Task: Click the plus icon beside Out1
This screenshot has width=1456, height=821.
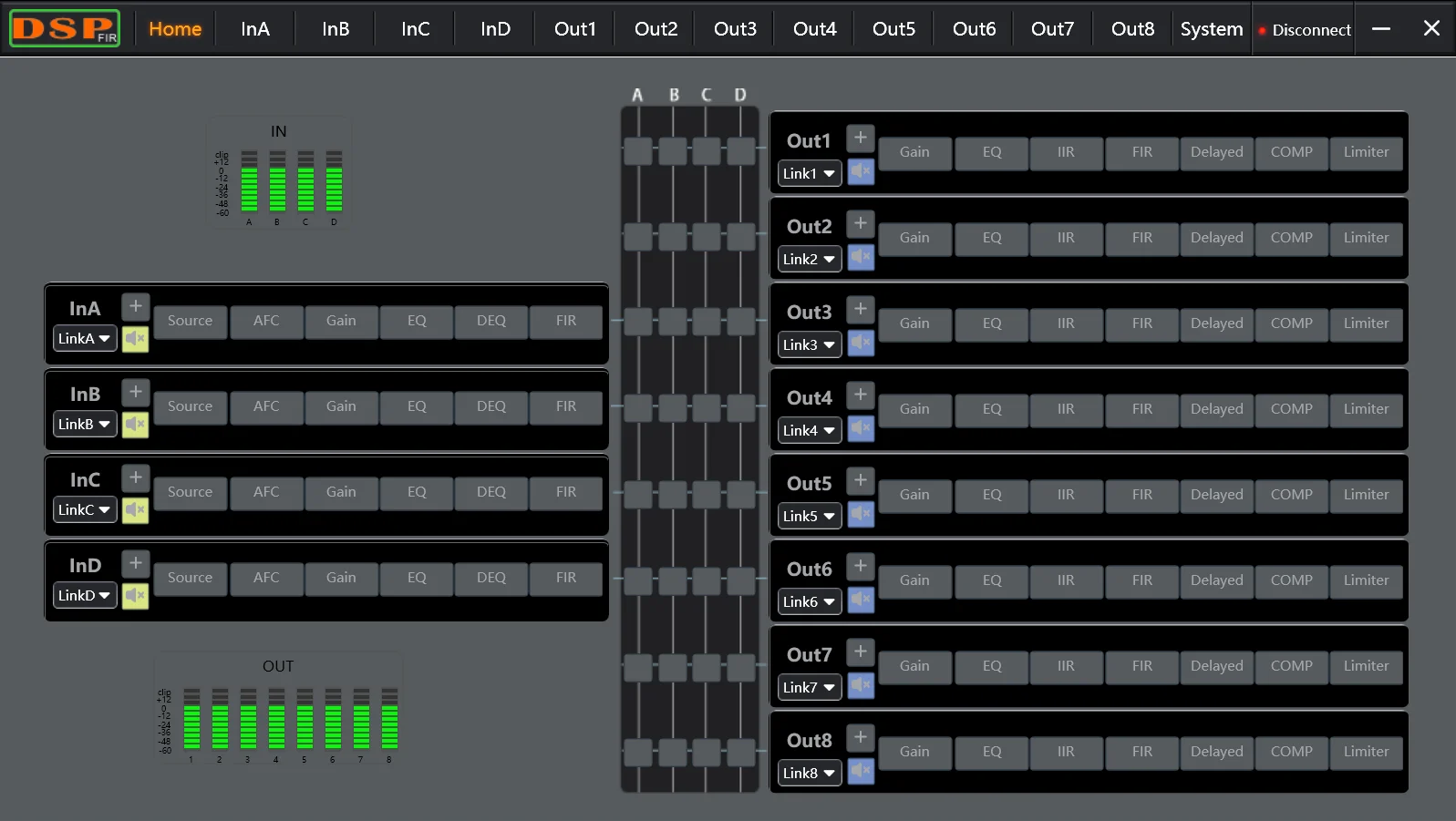Action: coord(860,139)
